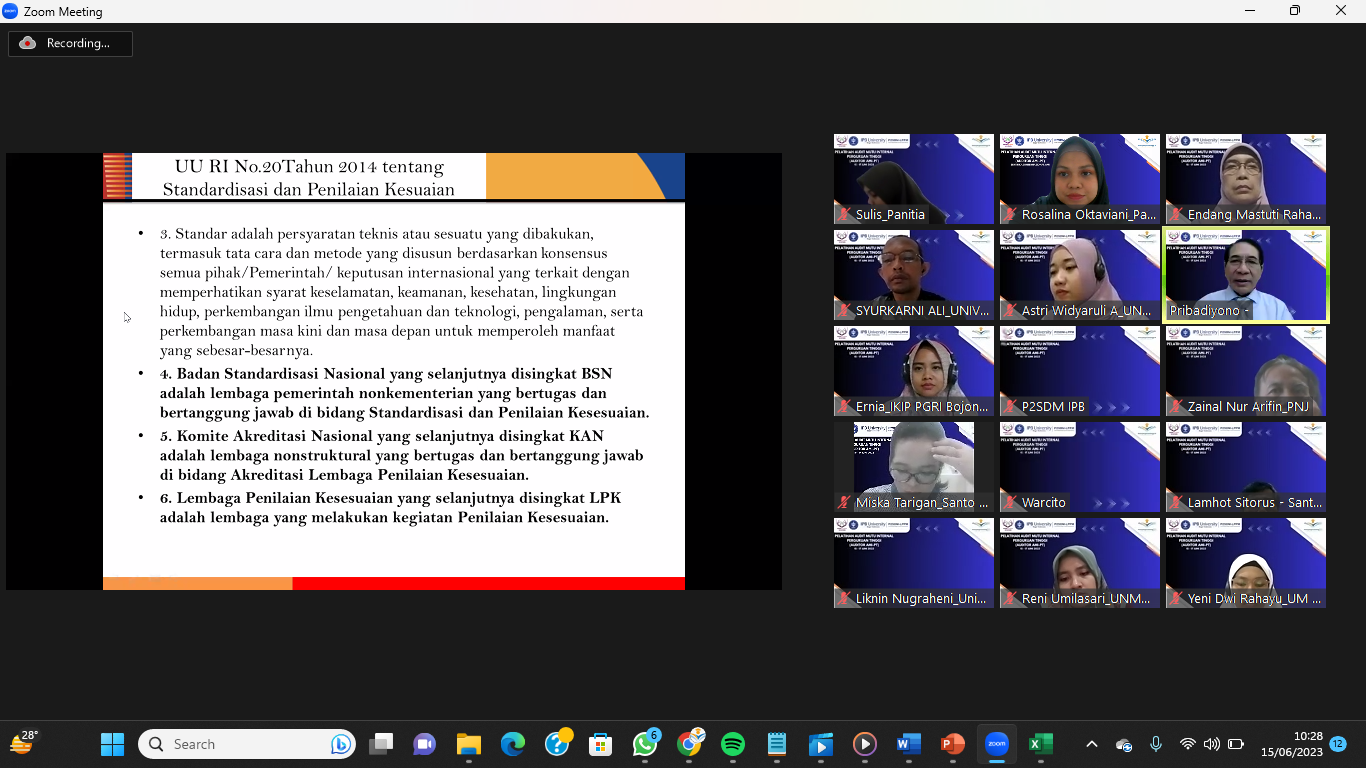Select Pribadiyono's video thumbnail
The height and width of the screenshot is (768, 1366).
[1246, 275]
